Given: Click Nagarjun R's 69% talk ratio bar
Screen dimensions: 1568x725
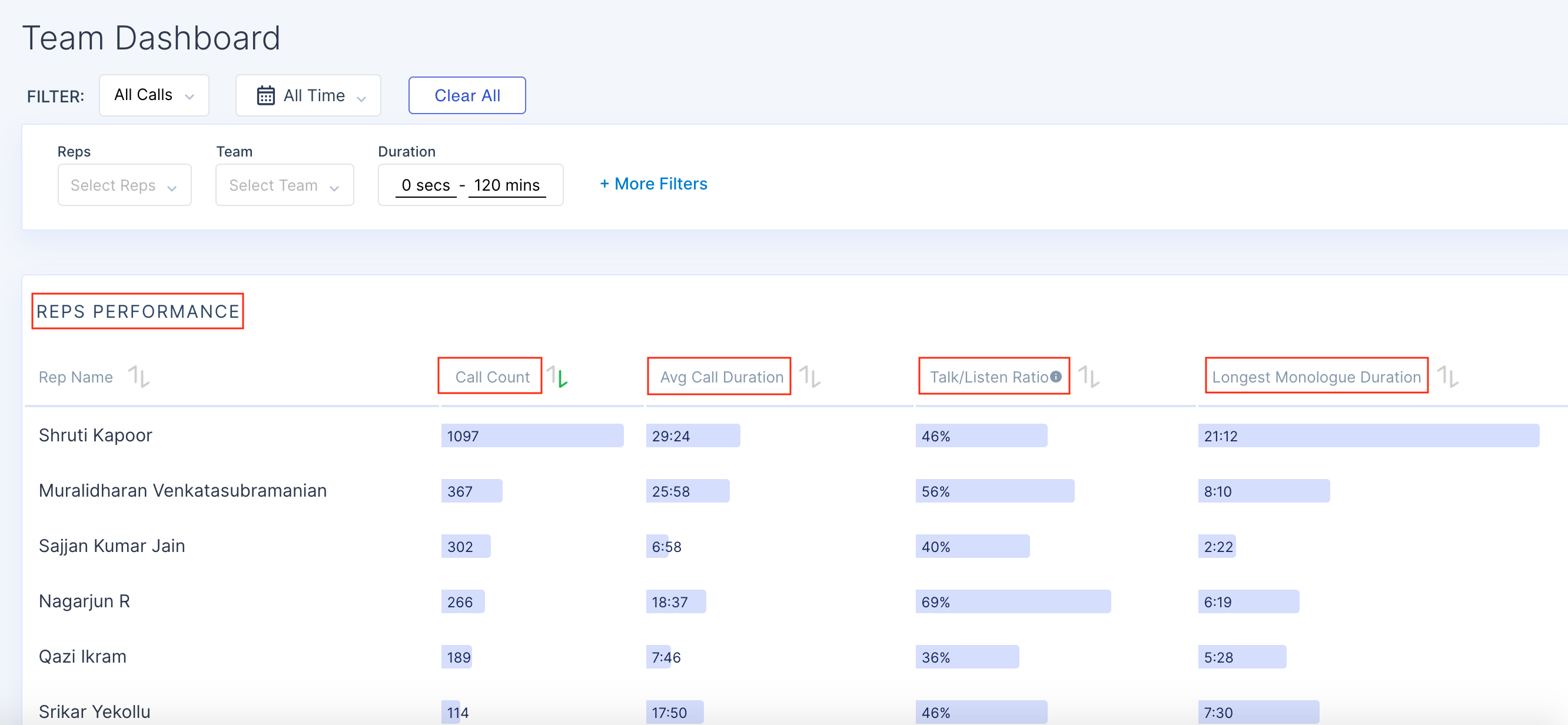Looking at the screenshot, I should click(x=1012, y=601).
